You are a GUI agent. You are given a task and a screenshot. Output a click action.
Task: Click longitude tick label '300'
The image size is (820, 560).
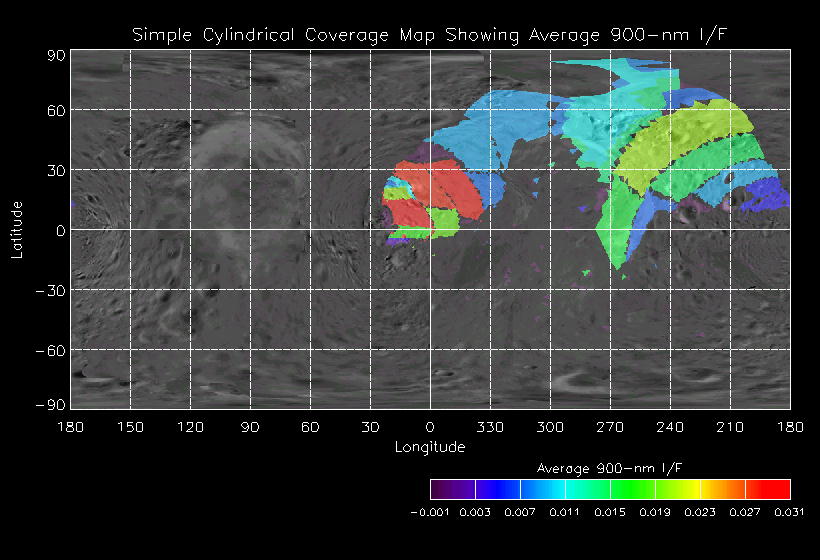[550, 427]
